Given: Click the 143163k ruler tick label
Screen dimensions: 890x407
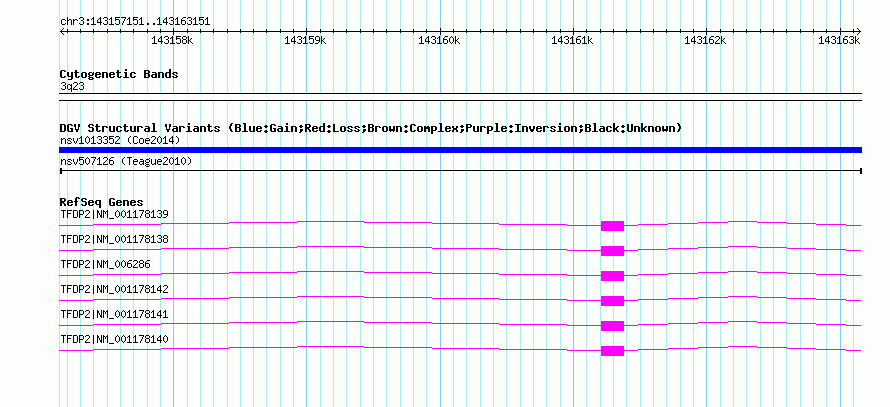Looking at the screenshot, I should click(x=839, y=40).
